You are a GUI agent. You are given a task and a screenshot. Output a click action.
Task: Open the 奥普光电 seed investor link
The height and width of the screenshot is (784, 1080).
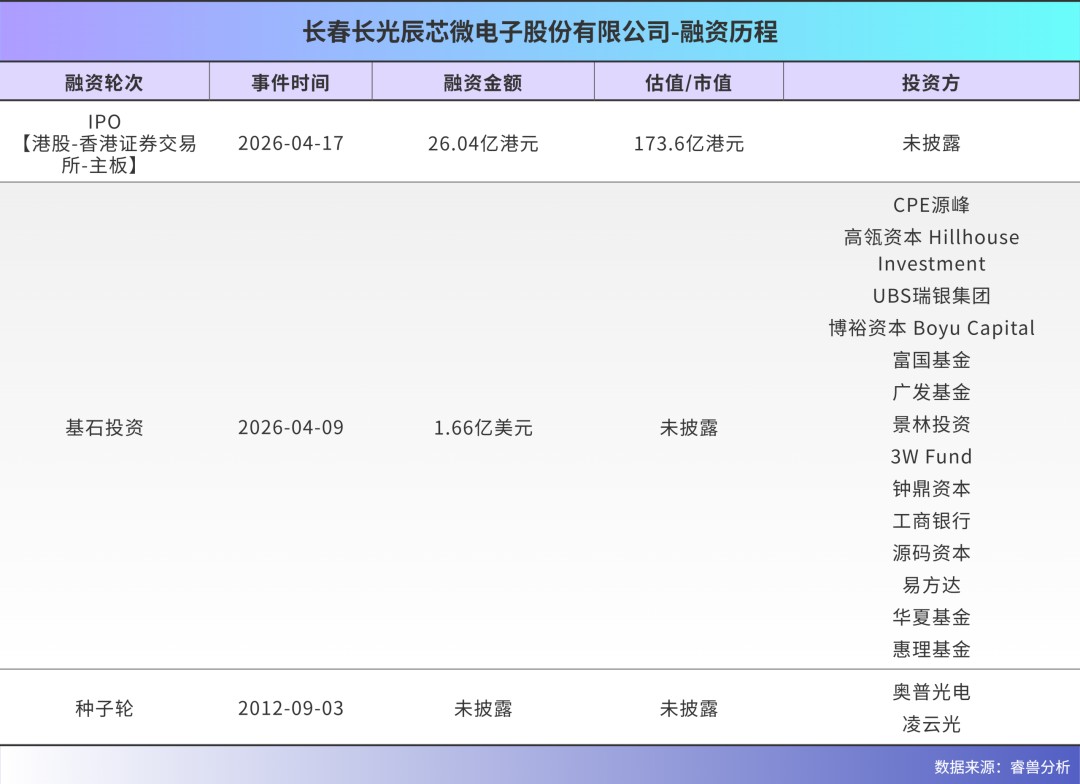click(931, 692)
